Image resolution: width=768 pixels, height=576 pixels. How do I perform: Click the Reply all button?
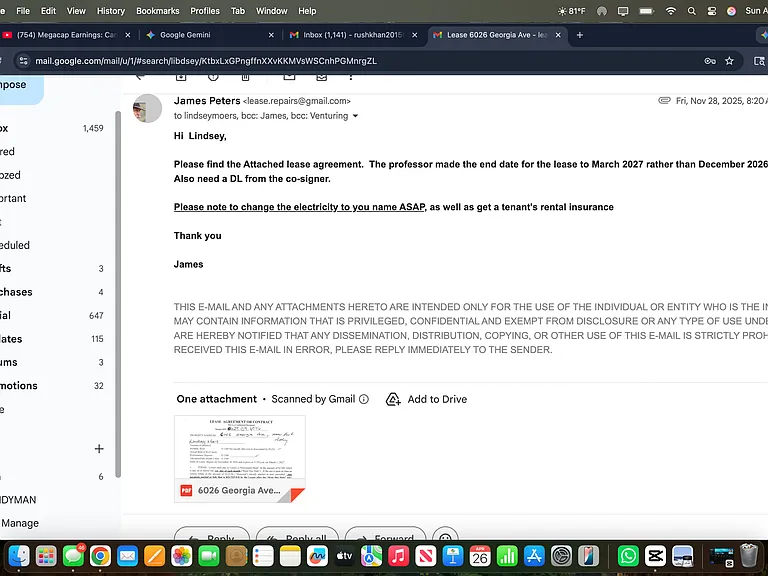pos(297,534)
